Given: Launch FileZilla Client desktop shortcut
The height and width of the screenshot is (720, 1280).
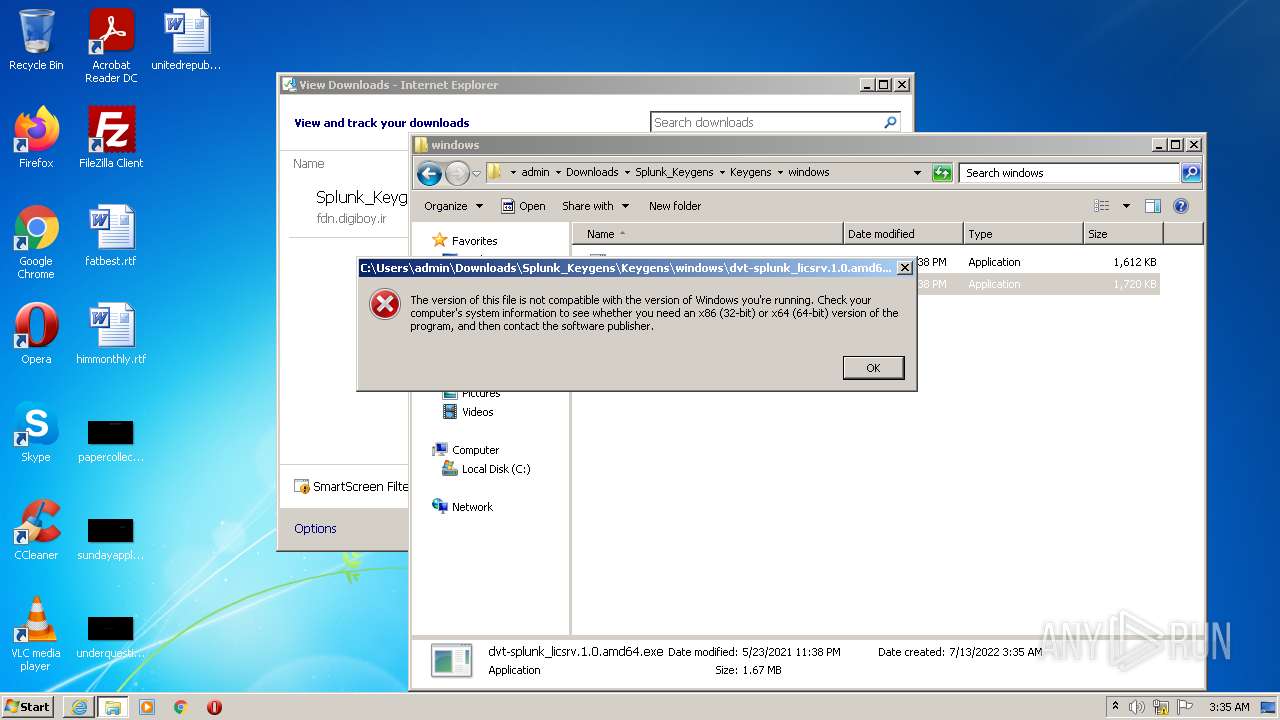Looking at the screenshot, I should [111, 138].
